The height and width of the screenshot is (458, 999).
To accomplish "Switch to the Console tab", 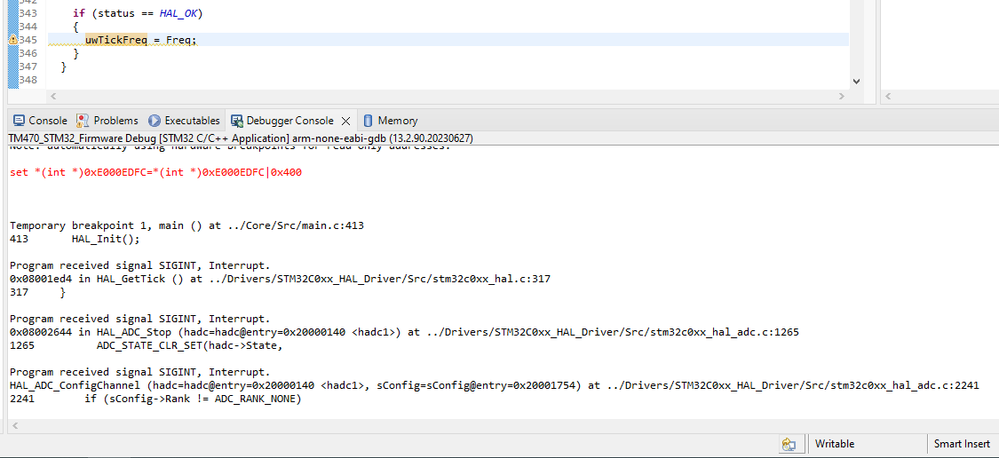I will coord(40,120).
